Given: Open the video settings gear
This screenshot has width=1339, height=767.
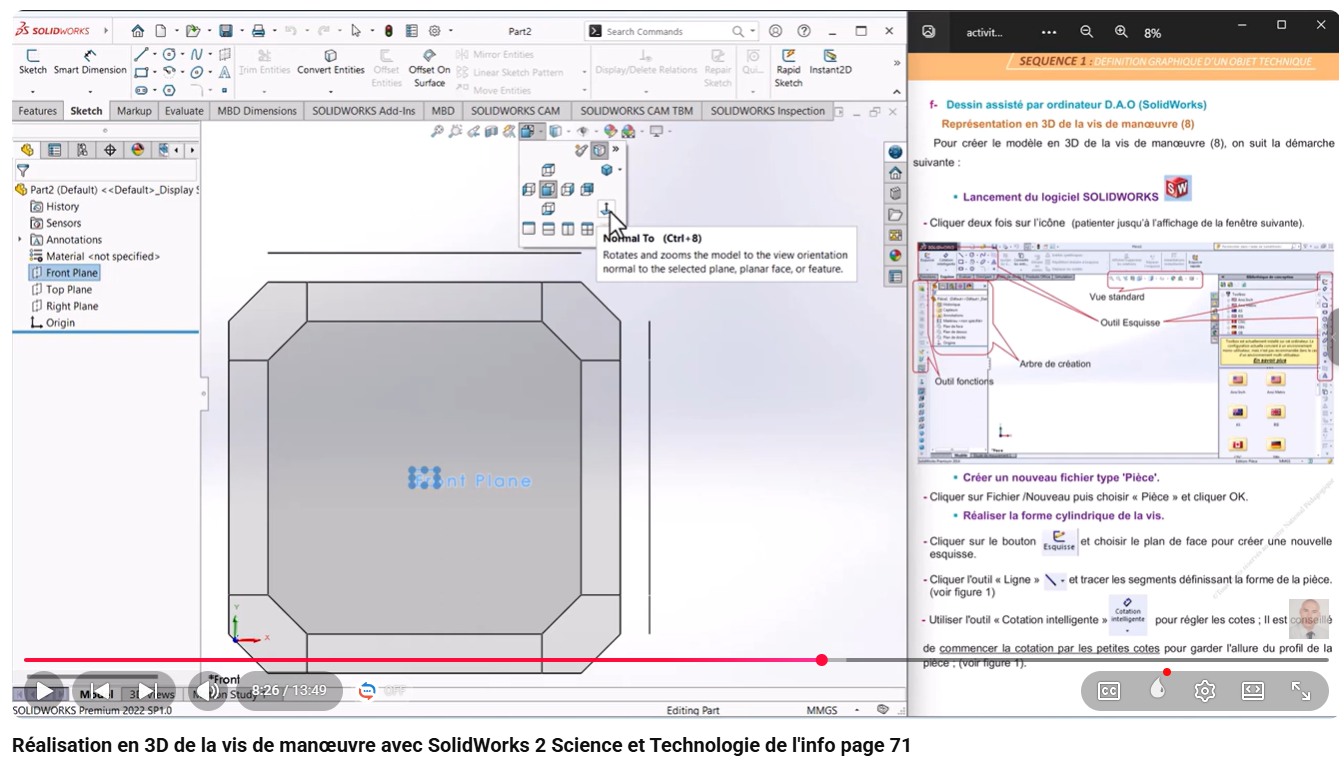Looking at the screenshot, I should tap(1205, 691).
